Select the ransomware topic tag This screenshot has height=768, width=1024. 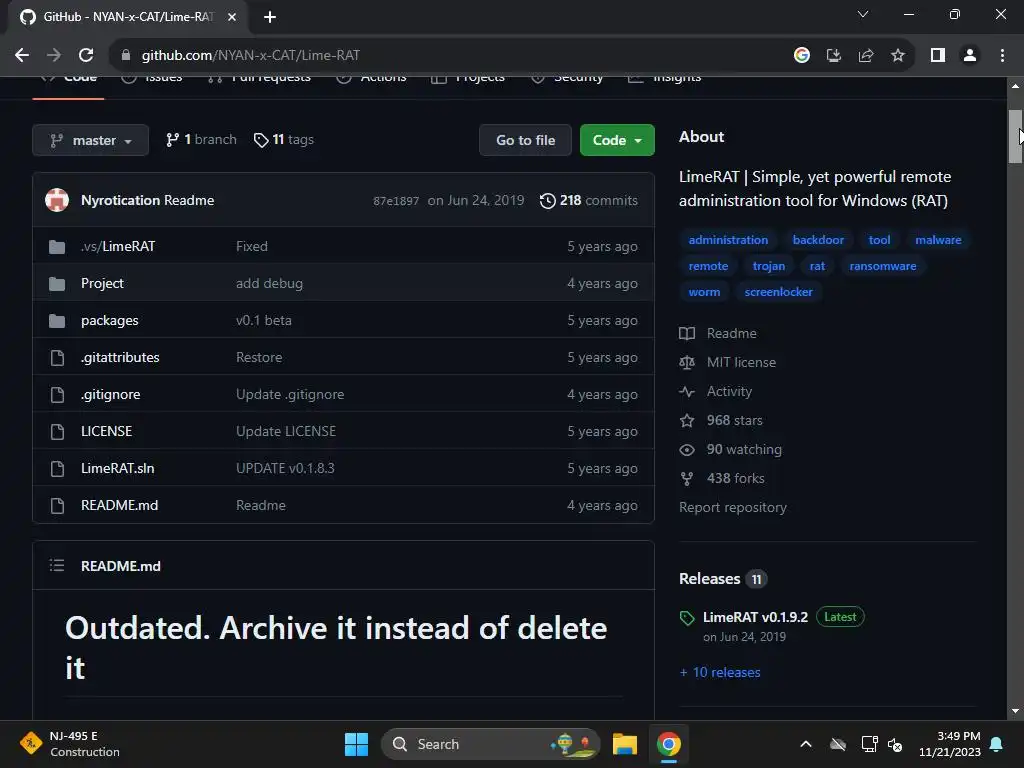point(882,266)
